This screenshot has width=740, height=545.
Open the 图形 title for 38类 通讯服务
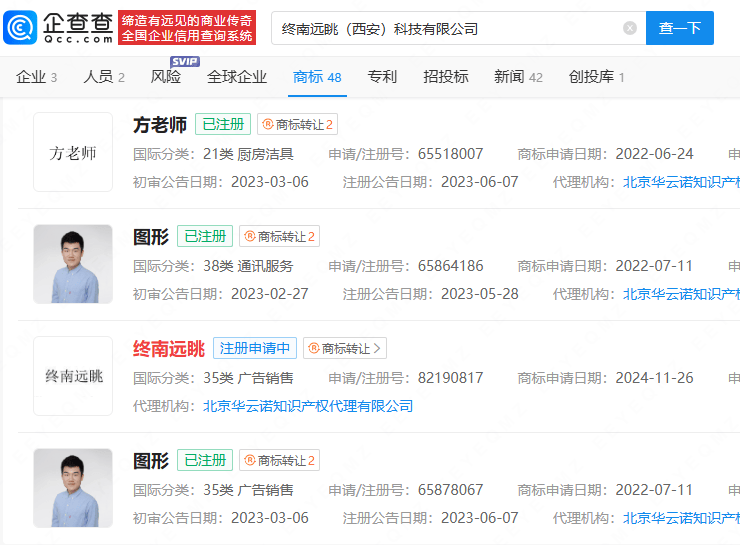[x=151, y=236]
